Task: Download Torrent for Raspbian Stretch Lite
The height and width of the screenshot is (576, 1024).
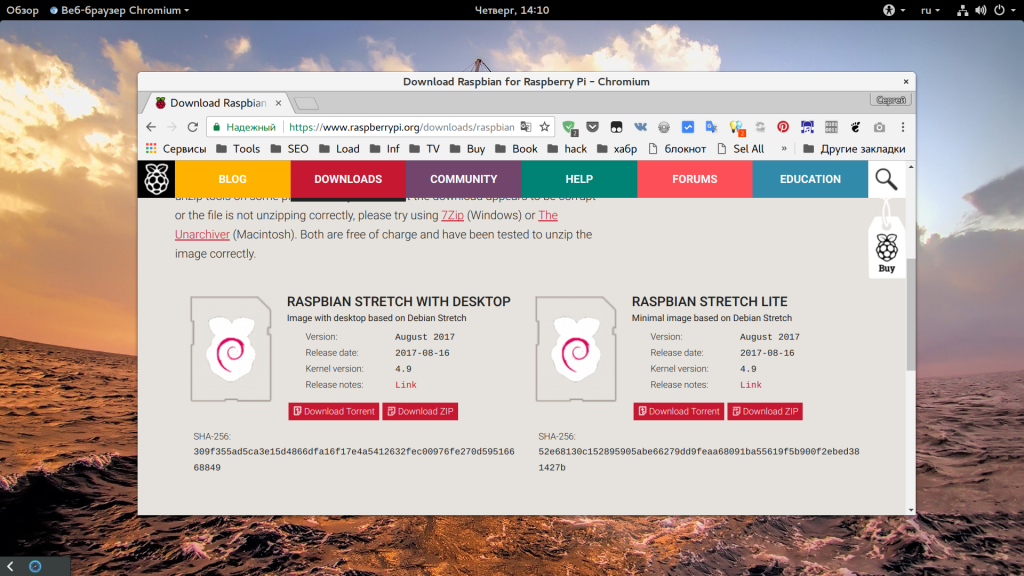Action: [679, 411]
